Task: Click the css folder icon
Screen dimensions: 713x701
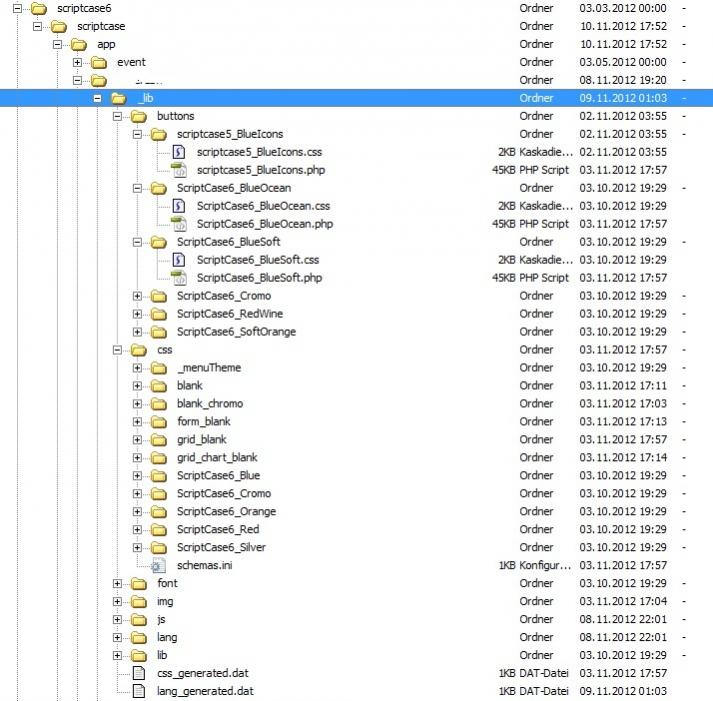Action: tap(139, 350)
